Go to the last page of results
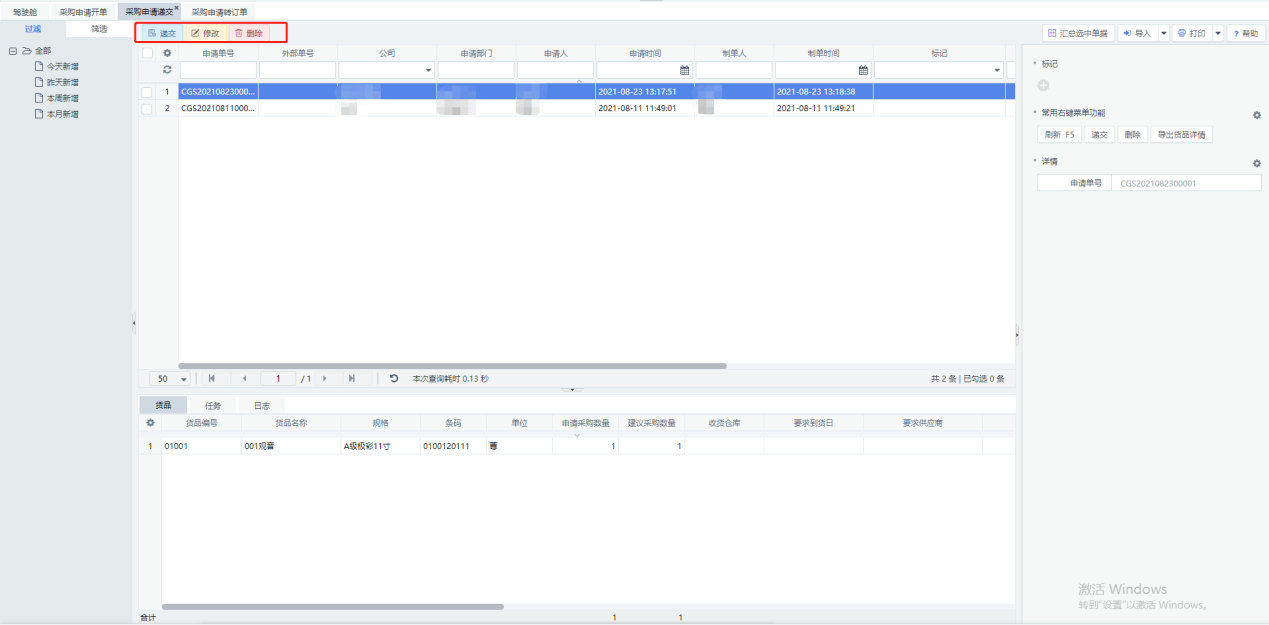 click(351, 379)
